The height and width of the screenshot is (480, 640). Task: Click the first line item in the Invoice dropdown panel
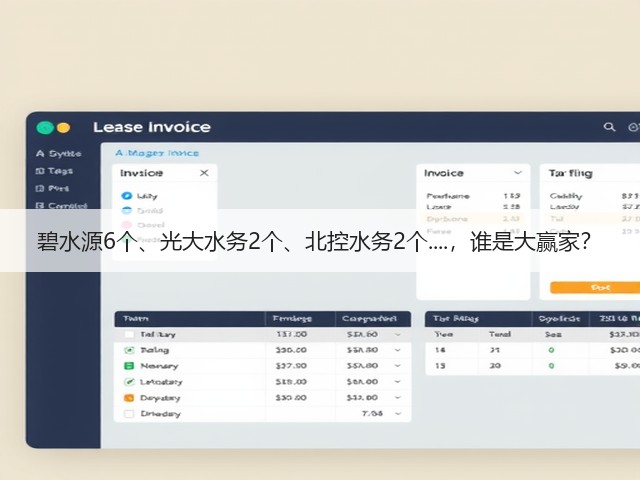tap(473, 196)
